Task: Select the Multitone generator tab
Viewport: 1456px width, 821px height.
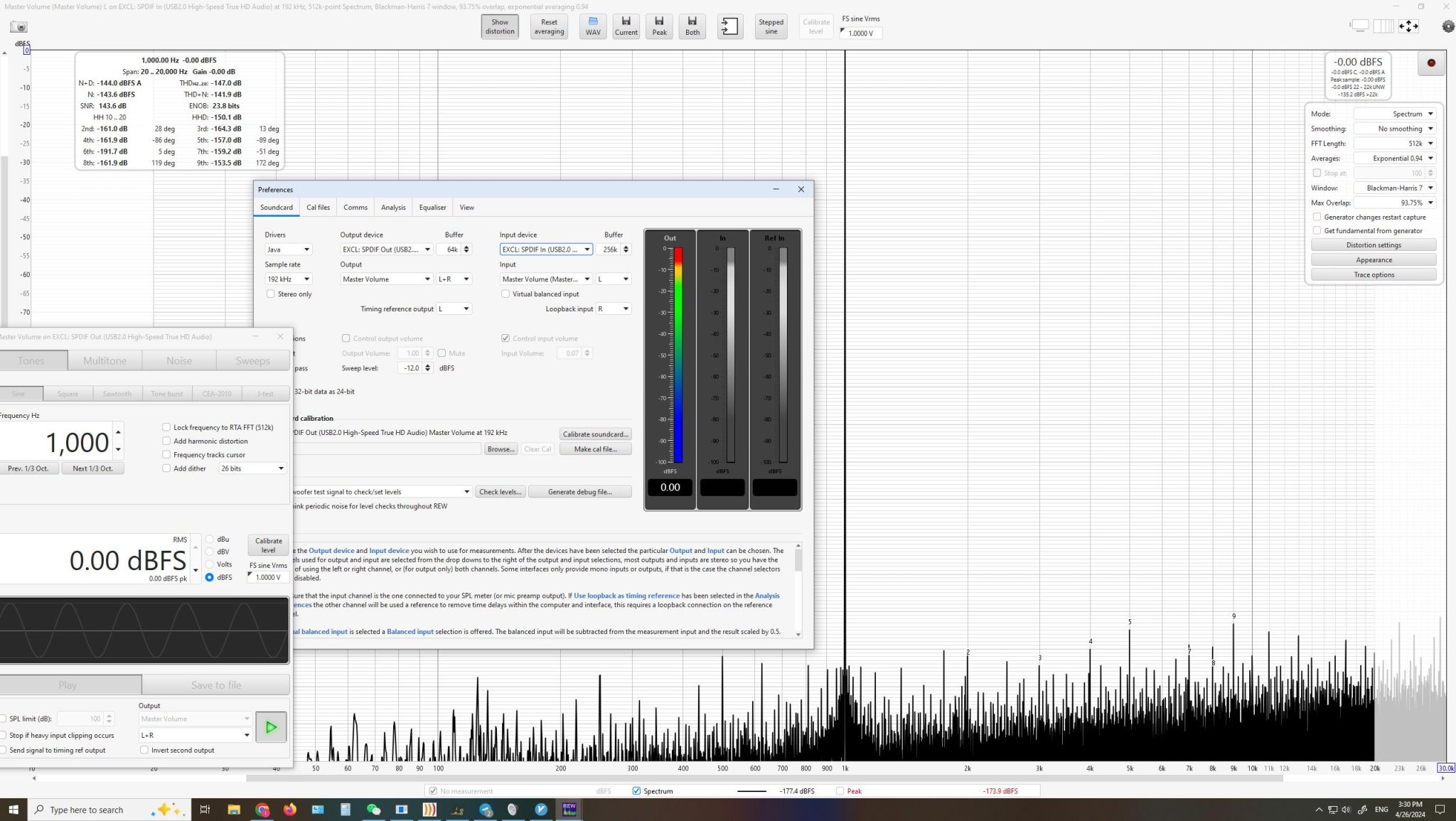Action: (x=105, y=360)
